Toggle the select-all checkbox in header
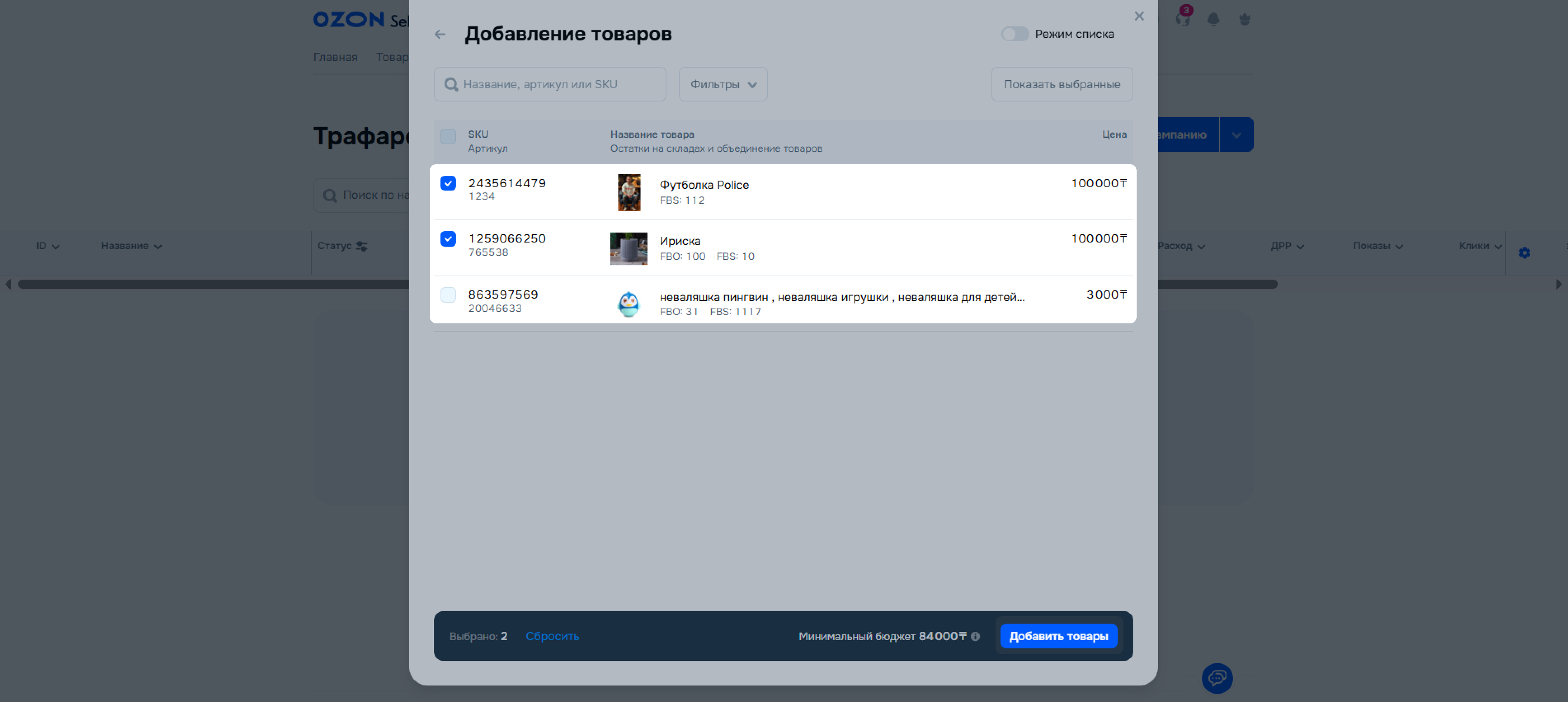Viewport: 1568px width, 702px height. point(448,136)
